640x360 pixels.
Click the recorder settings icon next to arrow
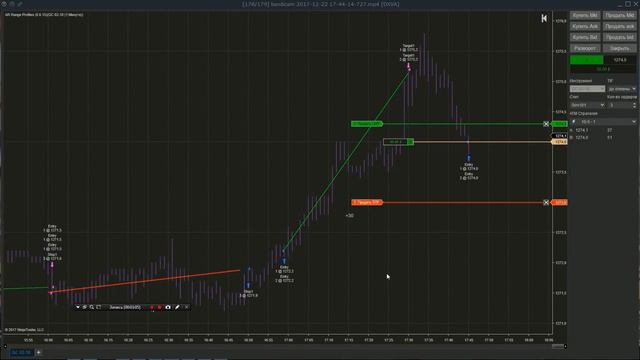click(x=84, y=307)
